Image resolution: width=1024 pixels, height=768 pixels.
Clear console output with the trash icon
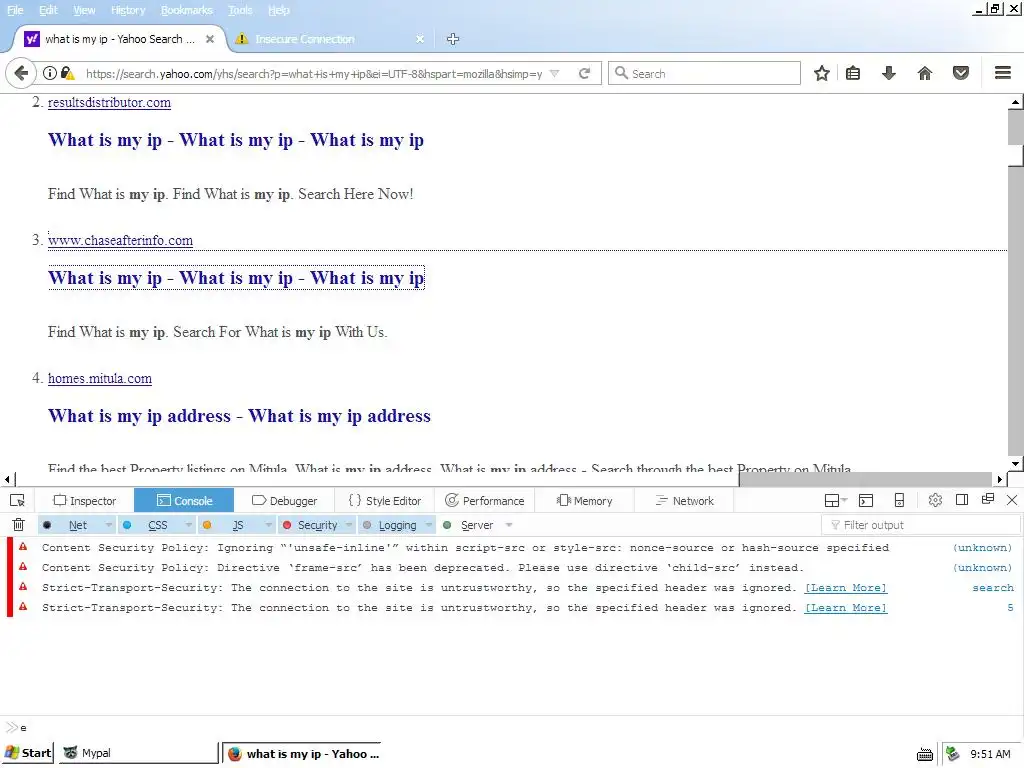tap(19, 524)
